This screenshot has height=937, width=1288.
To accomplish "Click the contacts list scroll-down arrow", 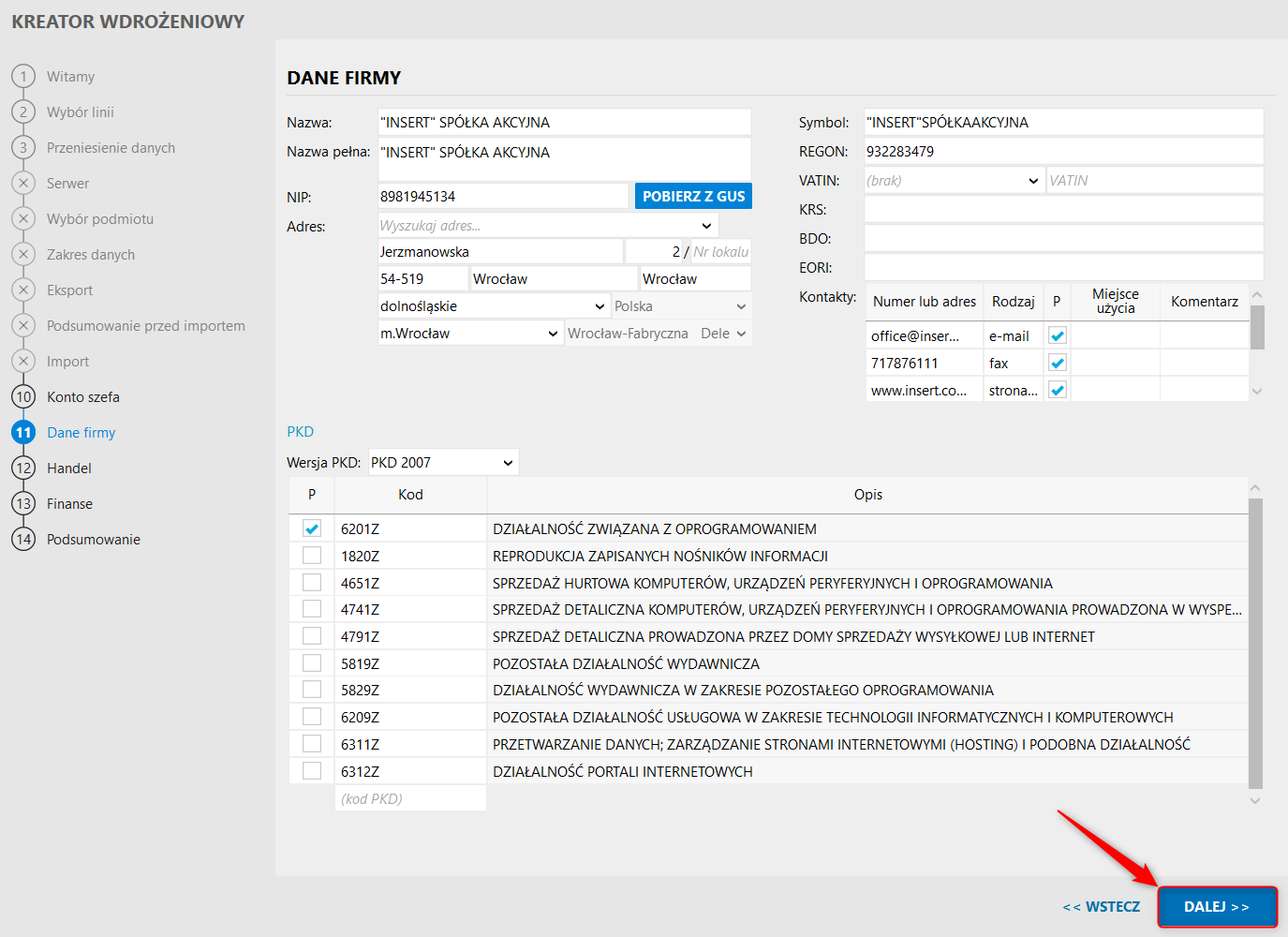I will [x=1257, y=392].
